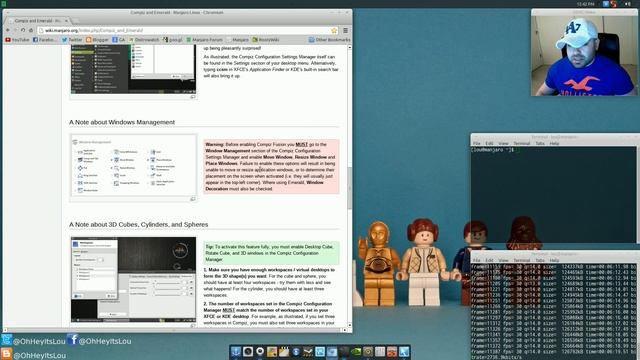The height and width of the screenshot is (360, 640).
Task: Open Edit menu in upper Terminal window
Action: 489,144
